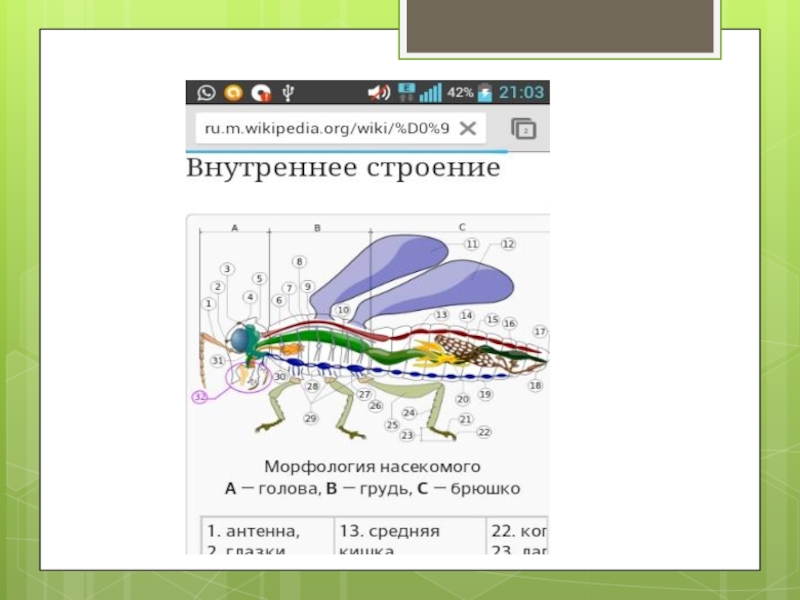The height and width of the screenshot is (600, 800).
Task: Click numbered label 10 at wing base
Action: point(343,310)
